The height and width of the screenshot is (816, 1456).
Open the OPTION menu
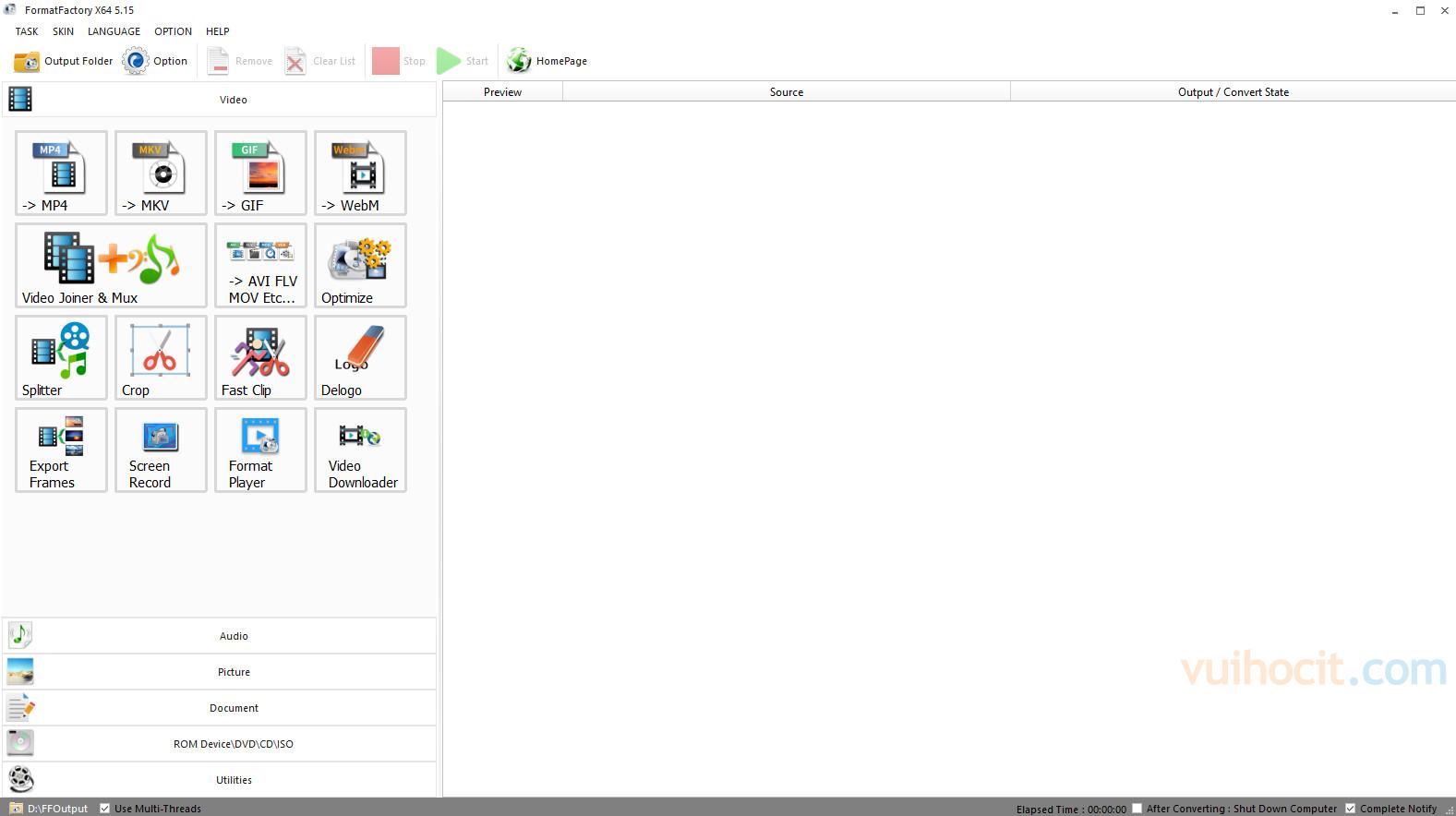(173, 31)
